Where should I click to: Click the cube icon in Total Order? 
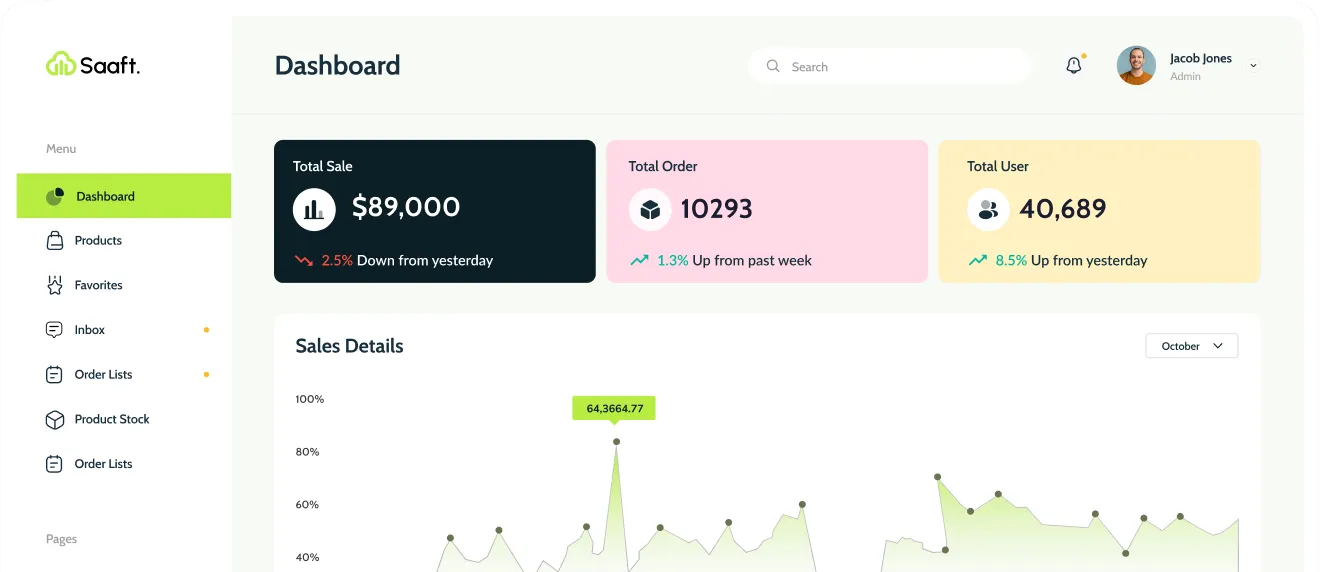(650, 209)
